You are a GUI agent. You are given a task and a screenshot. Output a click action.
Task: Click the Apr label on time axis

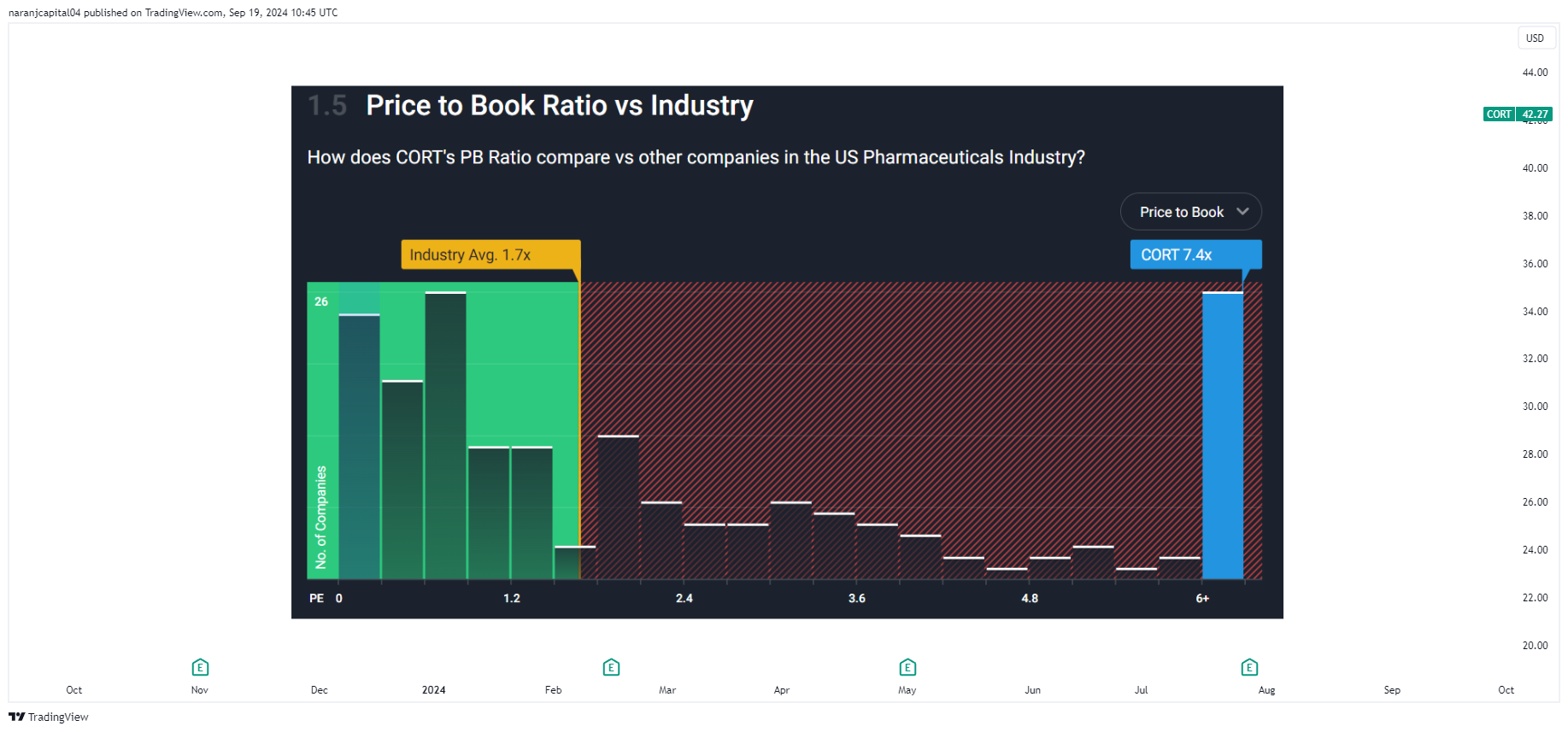point(782,690)
